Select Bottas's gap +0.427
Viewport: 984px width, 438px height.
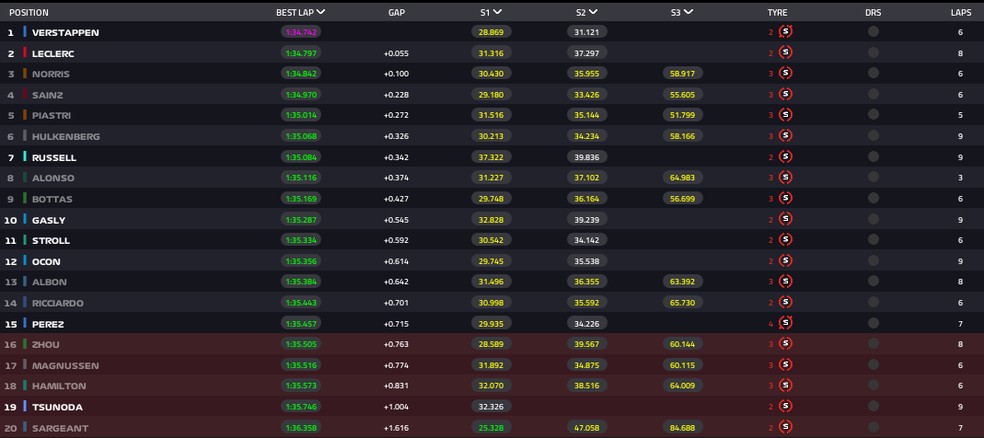[x=396, y=200]
